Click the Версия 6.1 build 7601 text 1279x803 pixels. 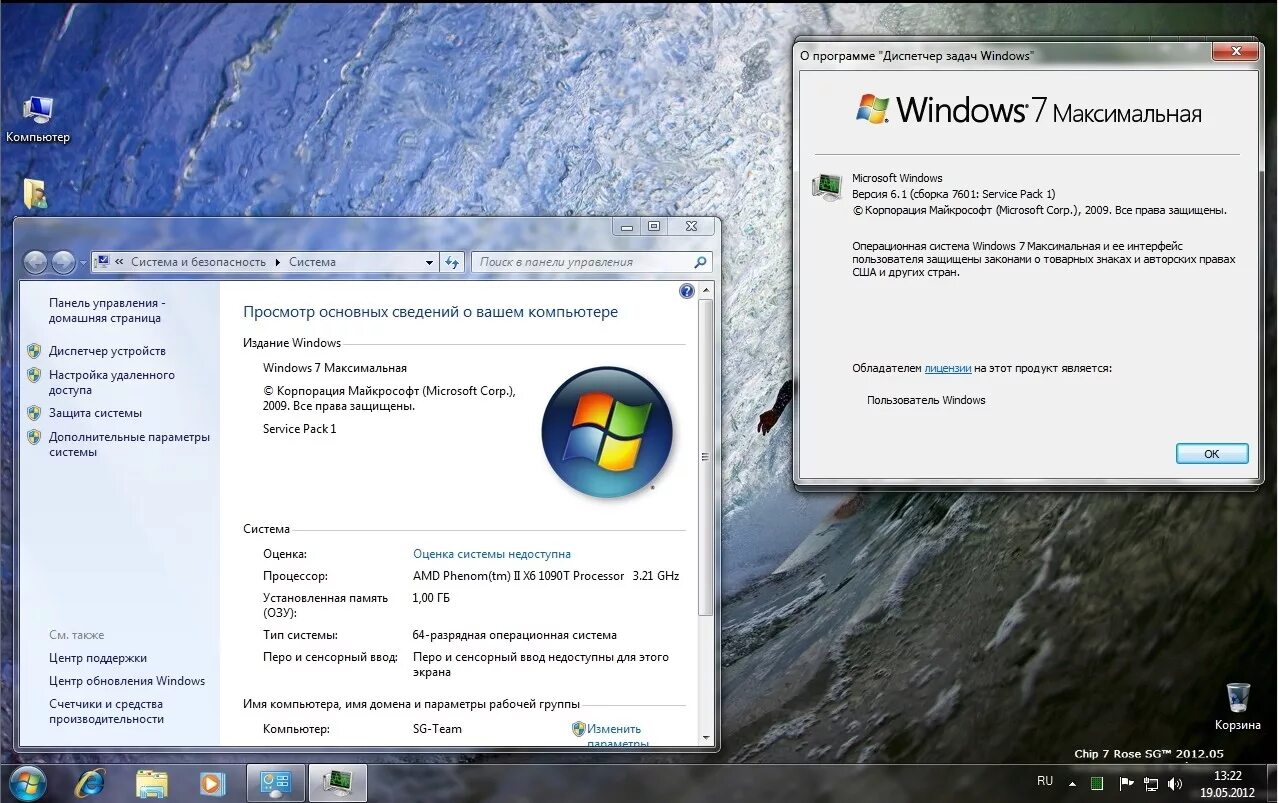point(953,194)
